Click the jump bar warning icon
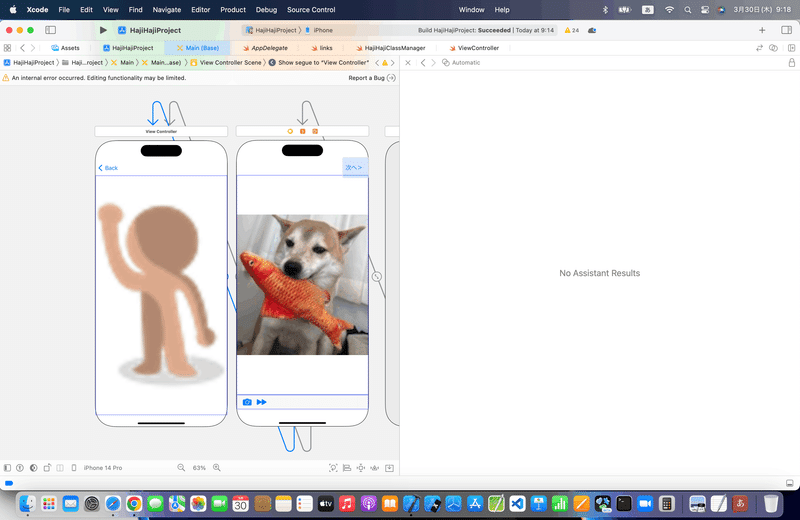Screen dimensions: 800x520 385,63
